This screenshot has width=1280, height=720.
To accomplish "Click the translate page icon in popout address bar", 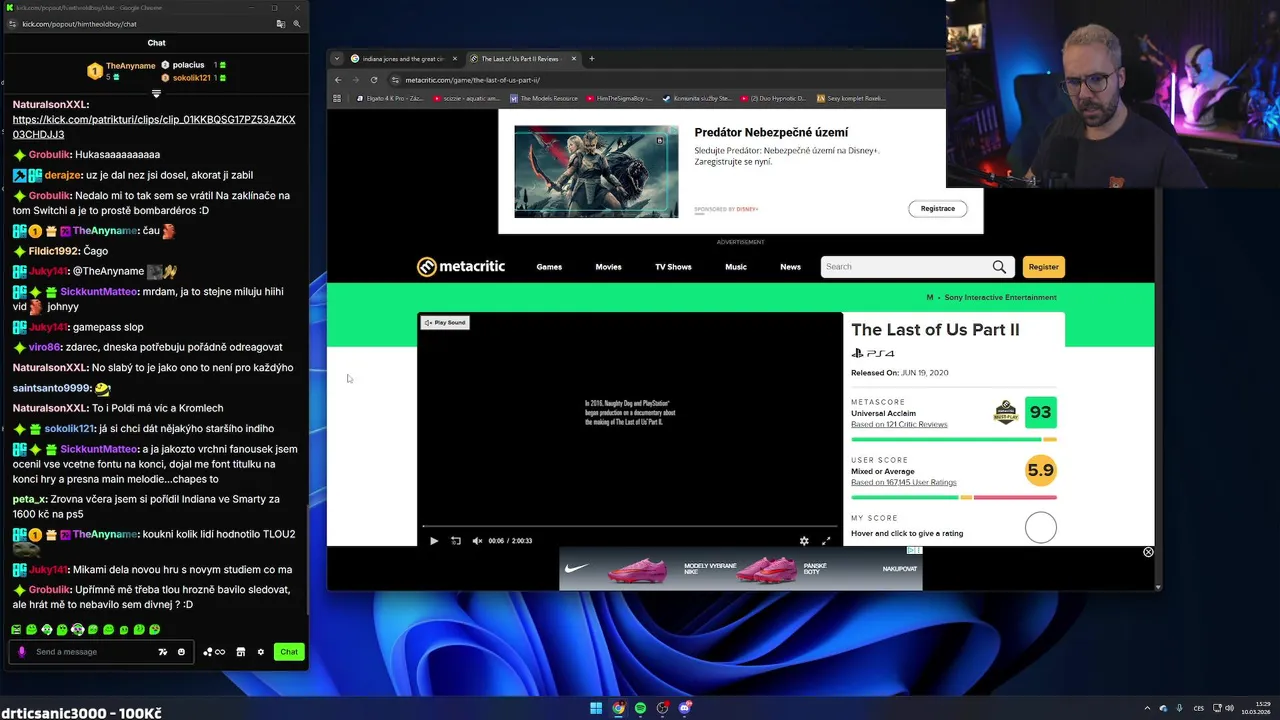I will (x=281, y=24).
